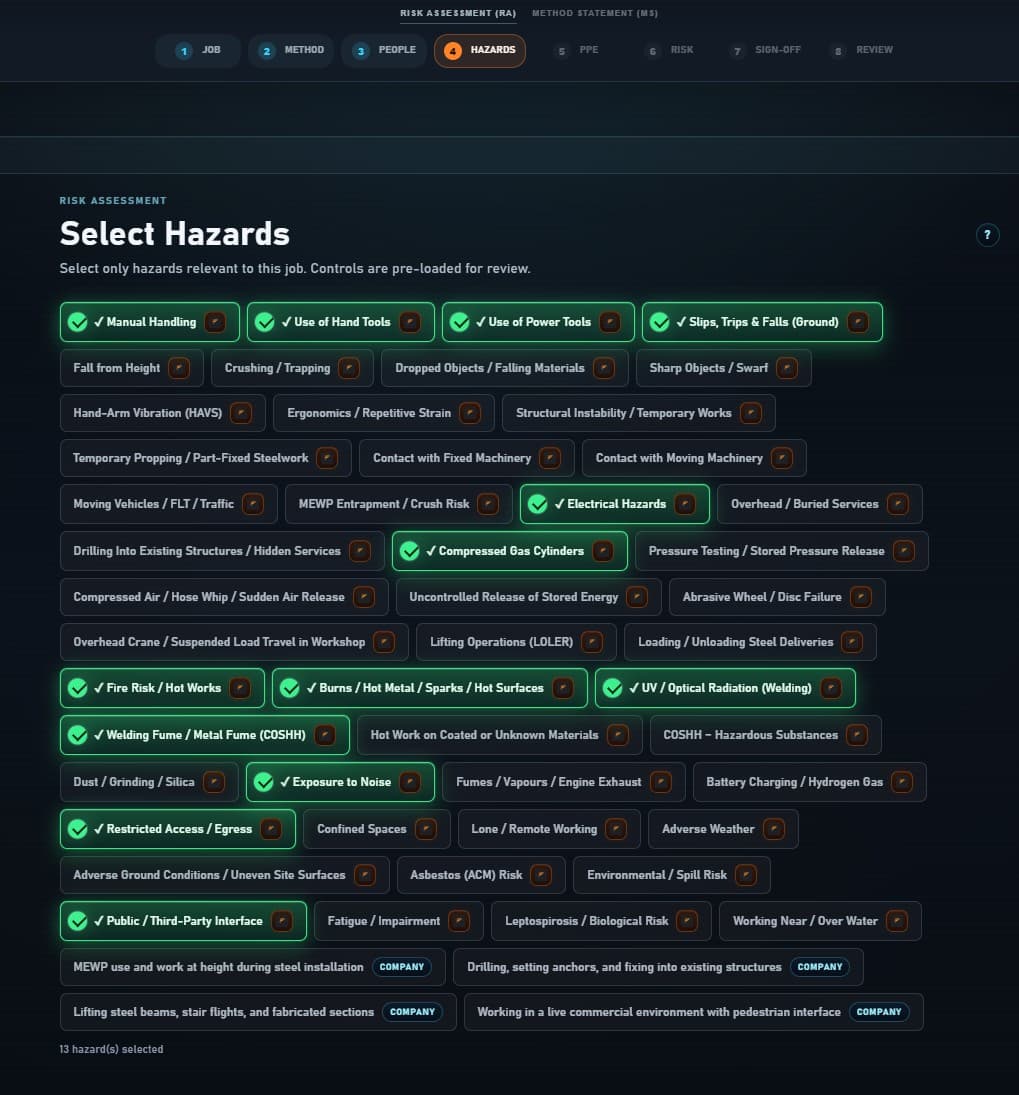This screenshot has width=1019, height=1095.
Task: Click the edit icon beside COSHH – Hazardous Substances
Action: 857,735
